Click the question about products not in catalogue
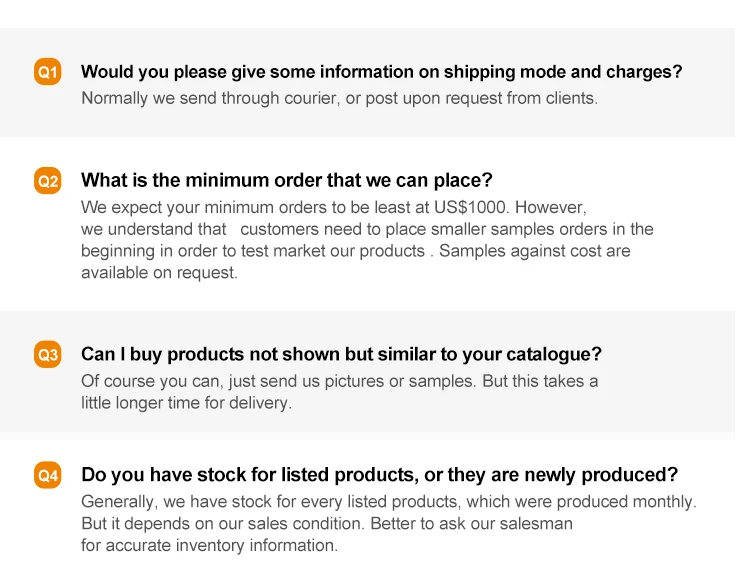The width and height of the screenshot is (750, 577). coord(341,355)
